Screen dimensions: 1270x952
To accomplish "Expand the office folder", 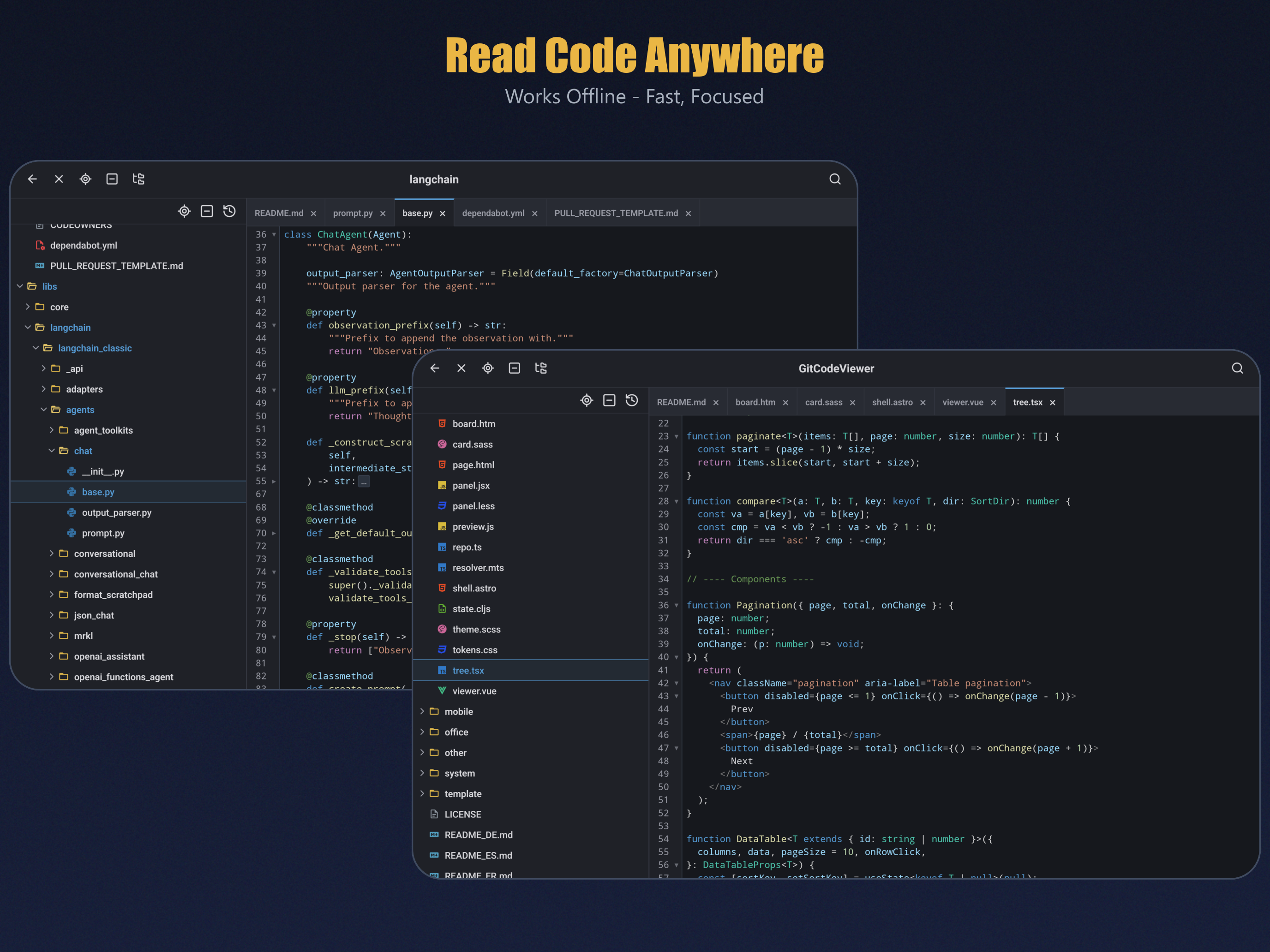I will coord(423,732).
